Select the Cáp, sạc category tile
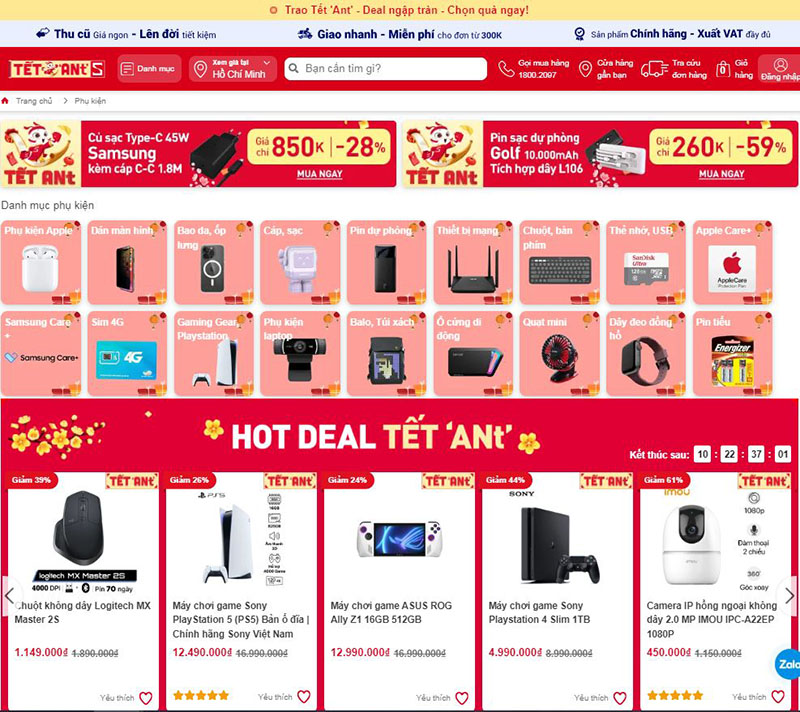The height and width of the screenshot is (712, 800). (300, 263)
